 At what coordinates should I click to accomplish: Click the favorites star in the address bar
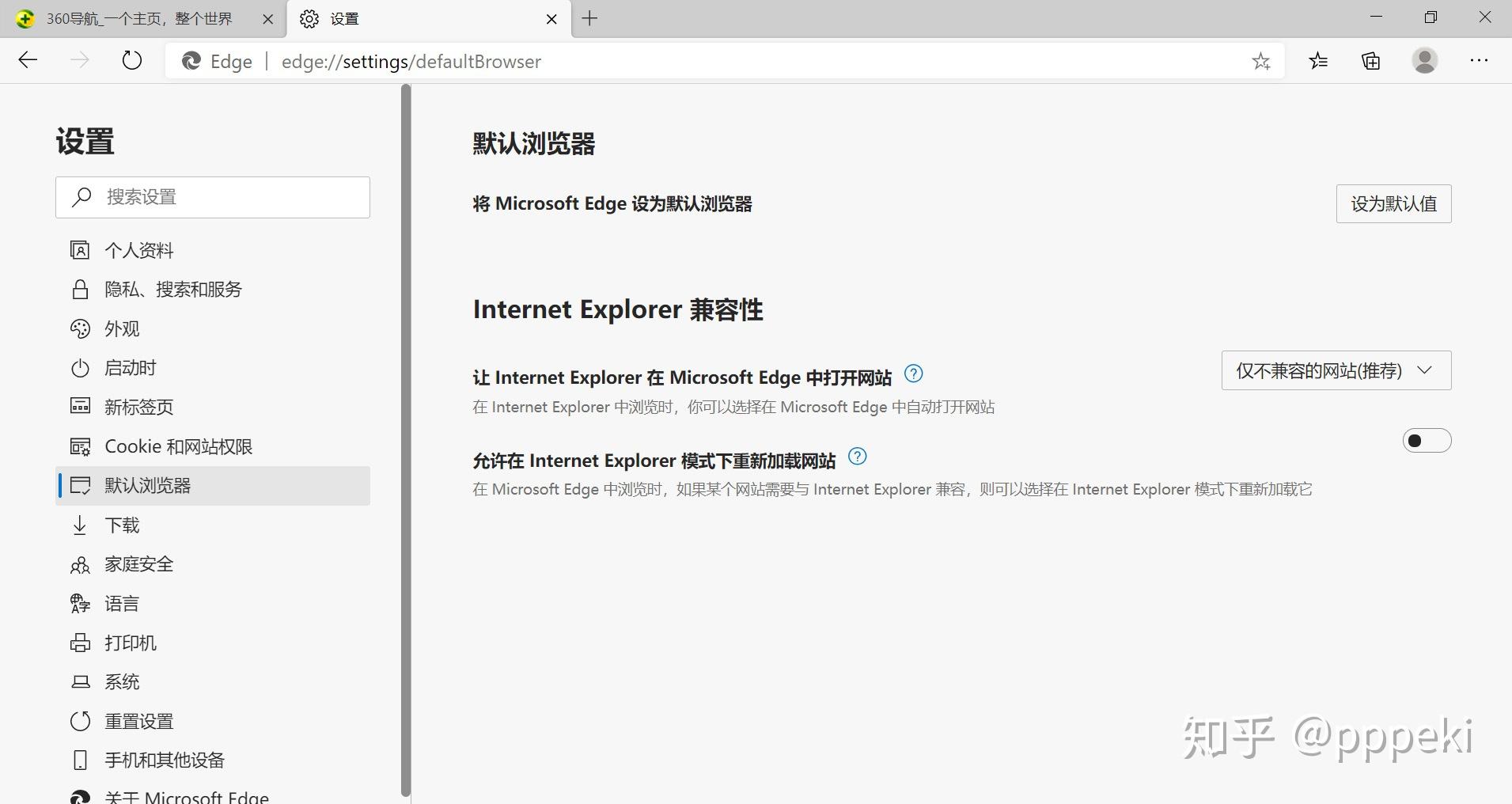tap(1261, 61)
